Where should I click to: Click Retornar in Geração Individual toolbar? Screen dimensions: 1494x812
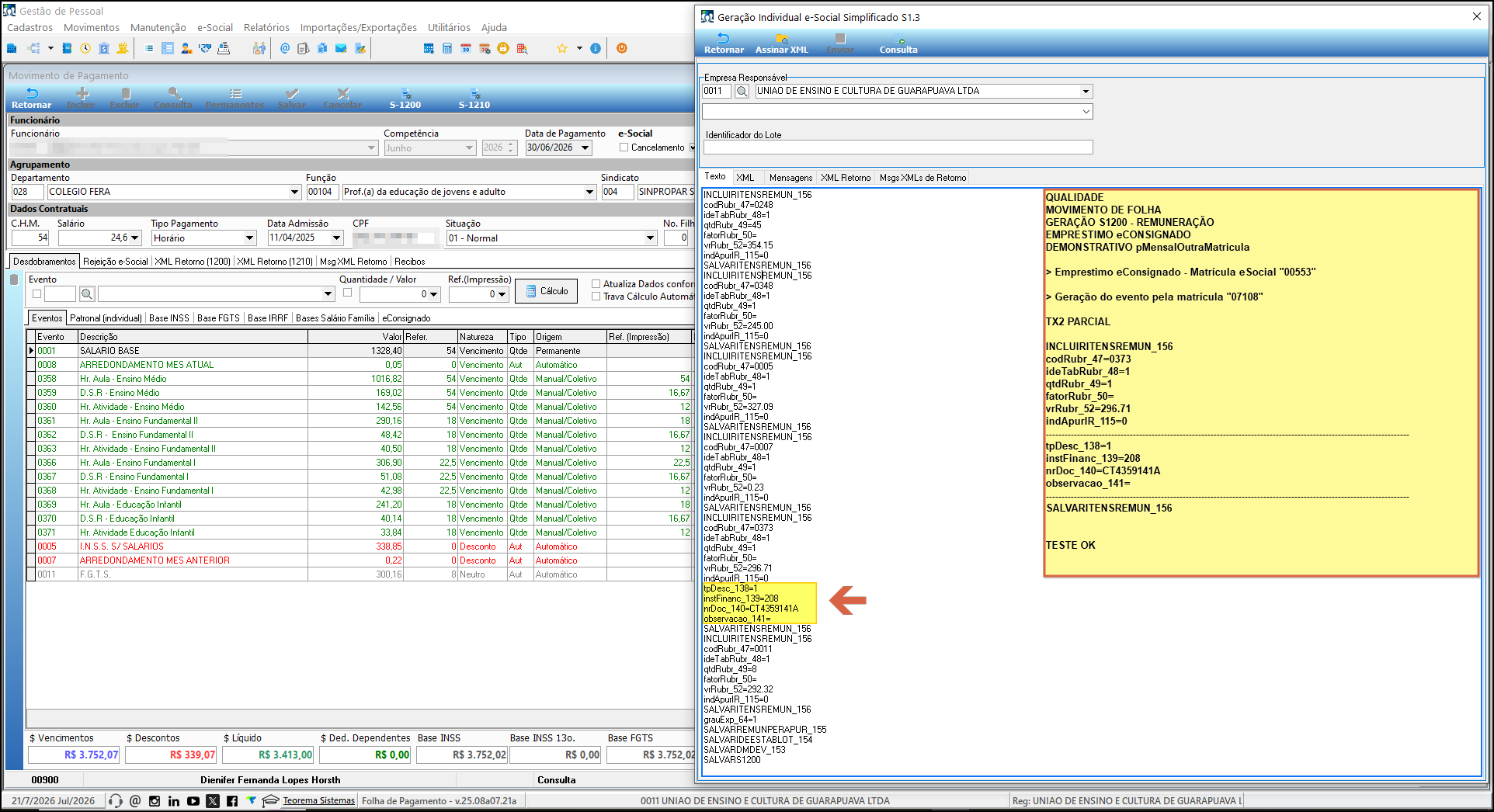[724, 43]
